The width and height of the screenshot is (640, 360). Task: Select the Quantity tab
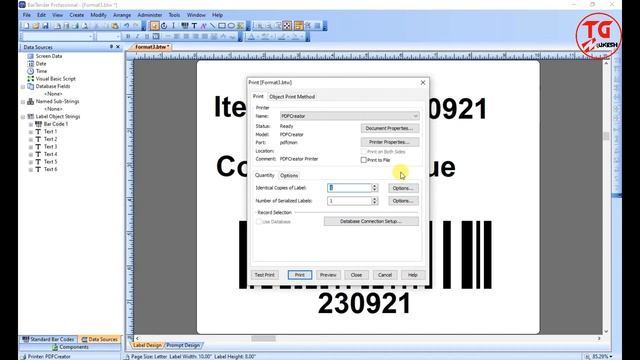tap(264, 175)
